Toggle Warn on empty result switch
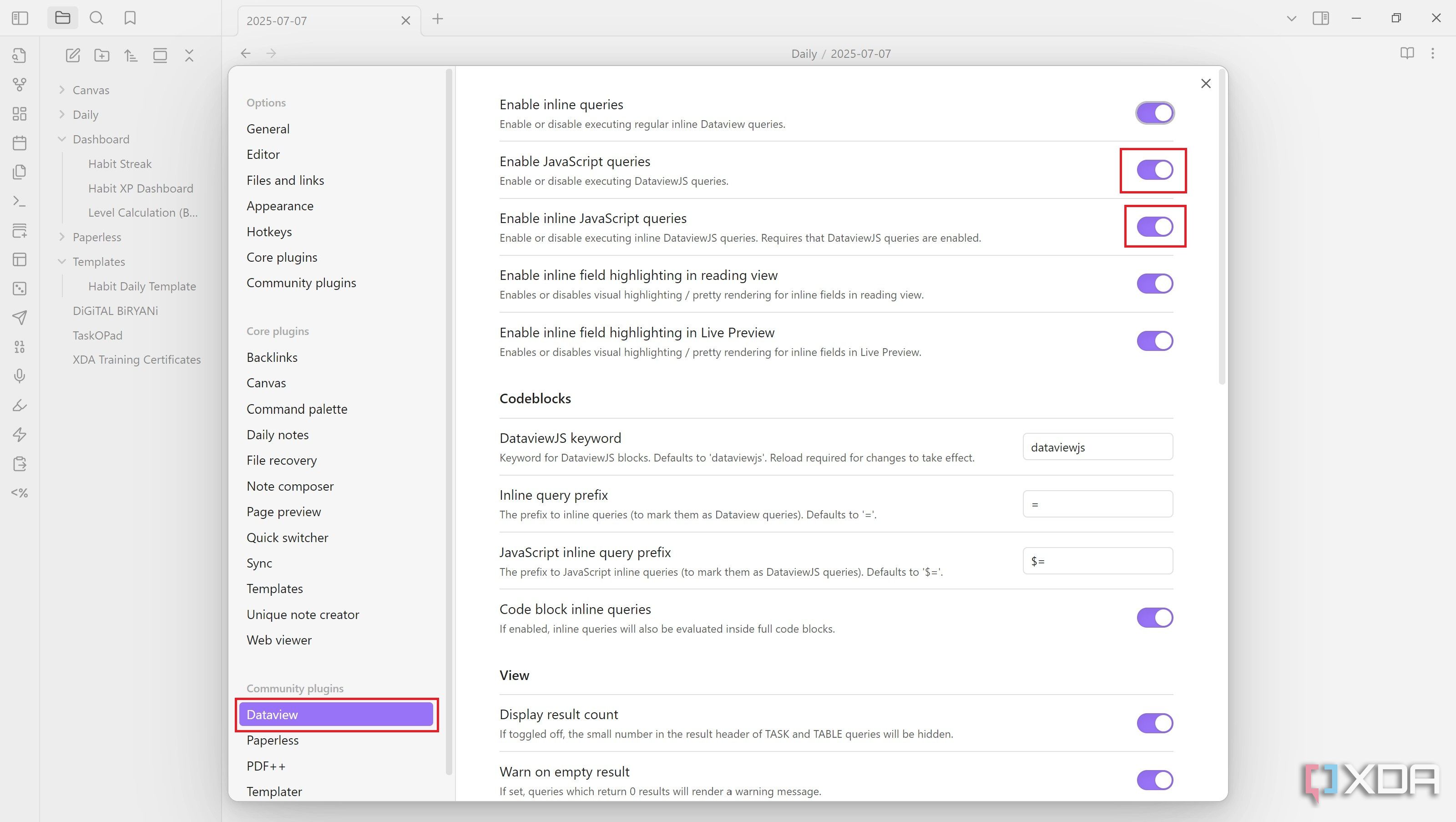 1155,780
